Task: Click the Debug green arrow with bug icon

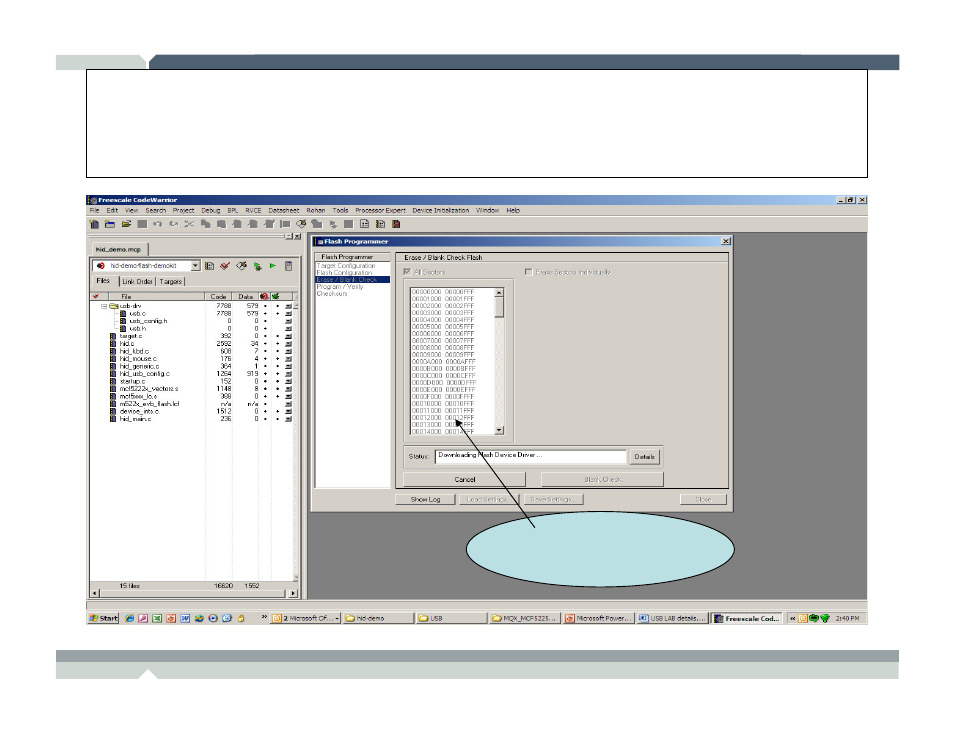Action: pos(257,266)
